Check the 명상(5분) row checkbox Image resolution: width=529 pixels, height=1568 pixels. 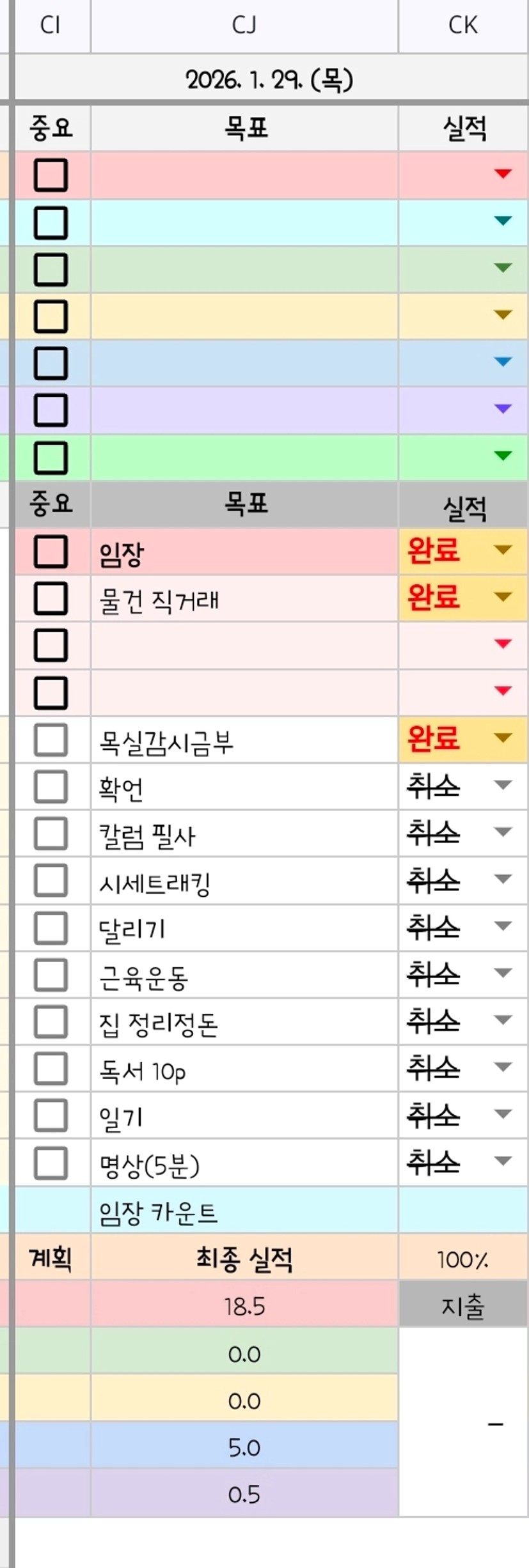[x=51, y=1163]
